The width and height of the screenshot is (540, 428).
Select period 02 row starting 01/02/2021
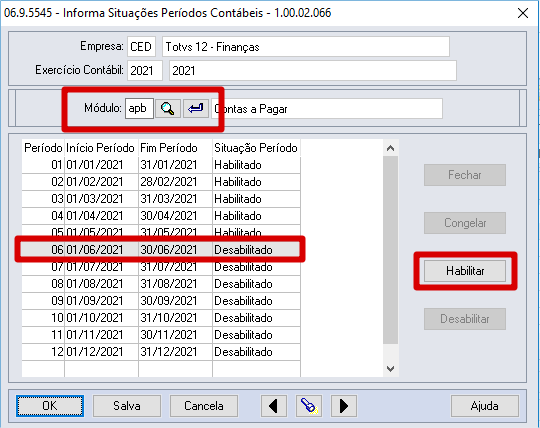[161, 182]
